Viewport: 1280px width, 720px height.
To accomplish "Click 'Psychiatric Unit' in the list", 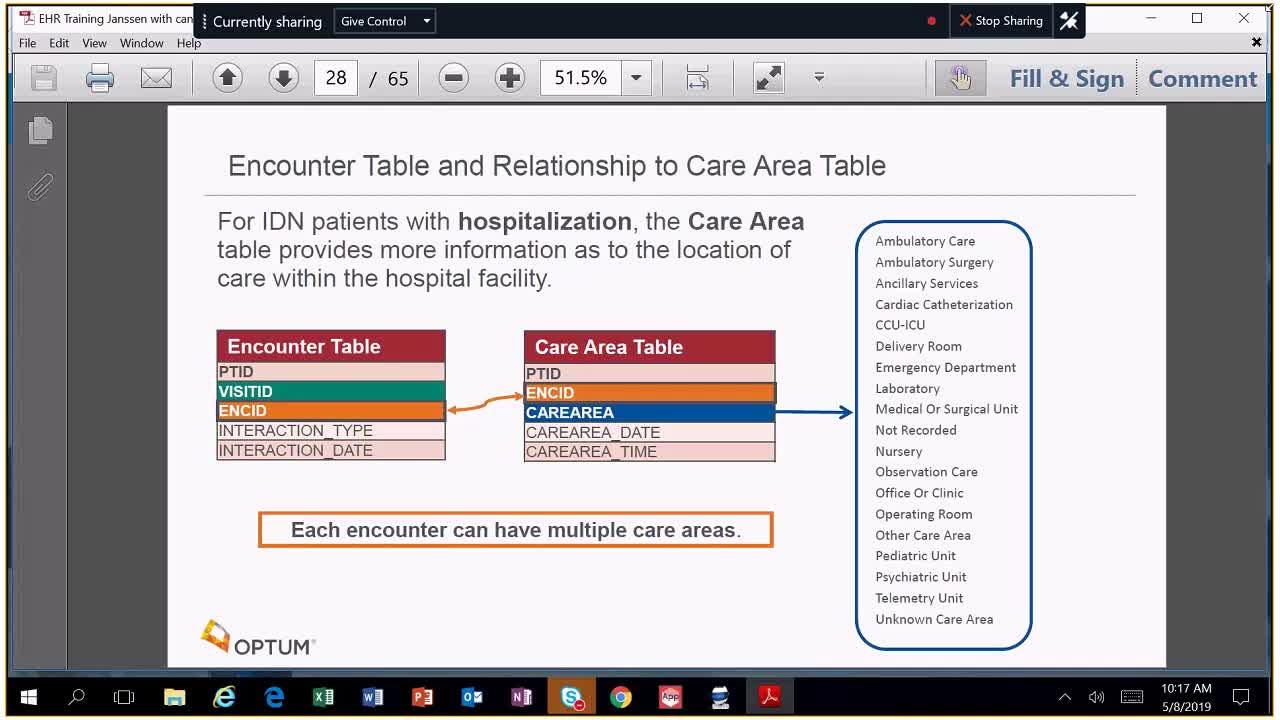I will click(x=921, y=577).
